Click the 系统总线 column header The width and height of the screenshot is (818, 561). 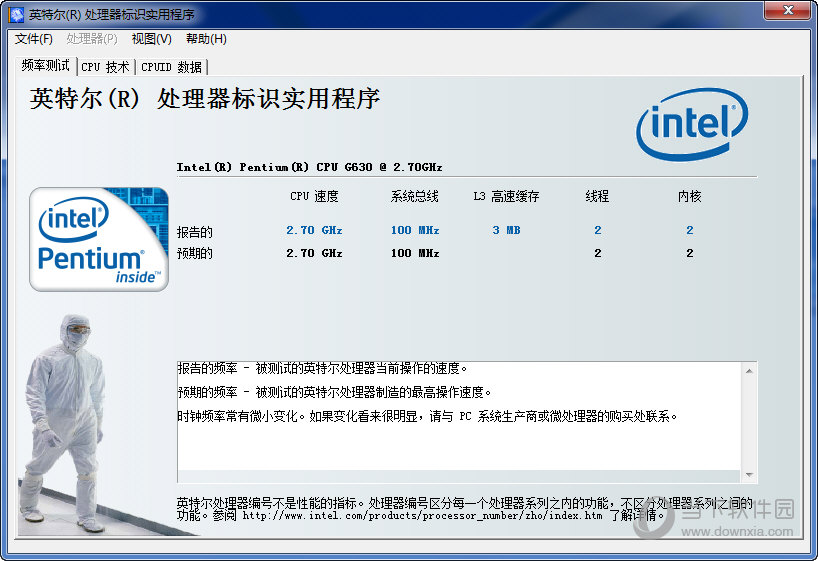[x=415, y=196]
